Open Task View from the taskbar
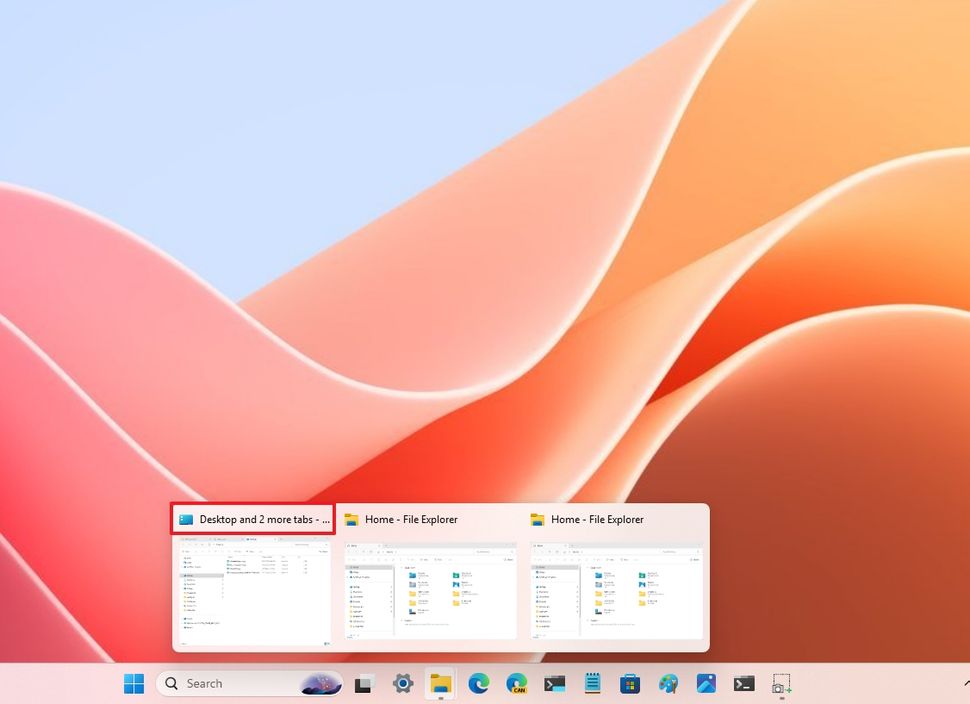This screenshot has height=704, width=970. click(363, 683)
